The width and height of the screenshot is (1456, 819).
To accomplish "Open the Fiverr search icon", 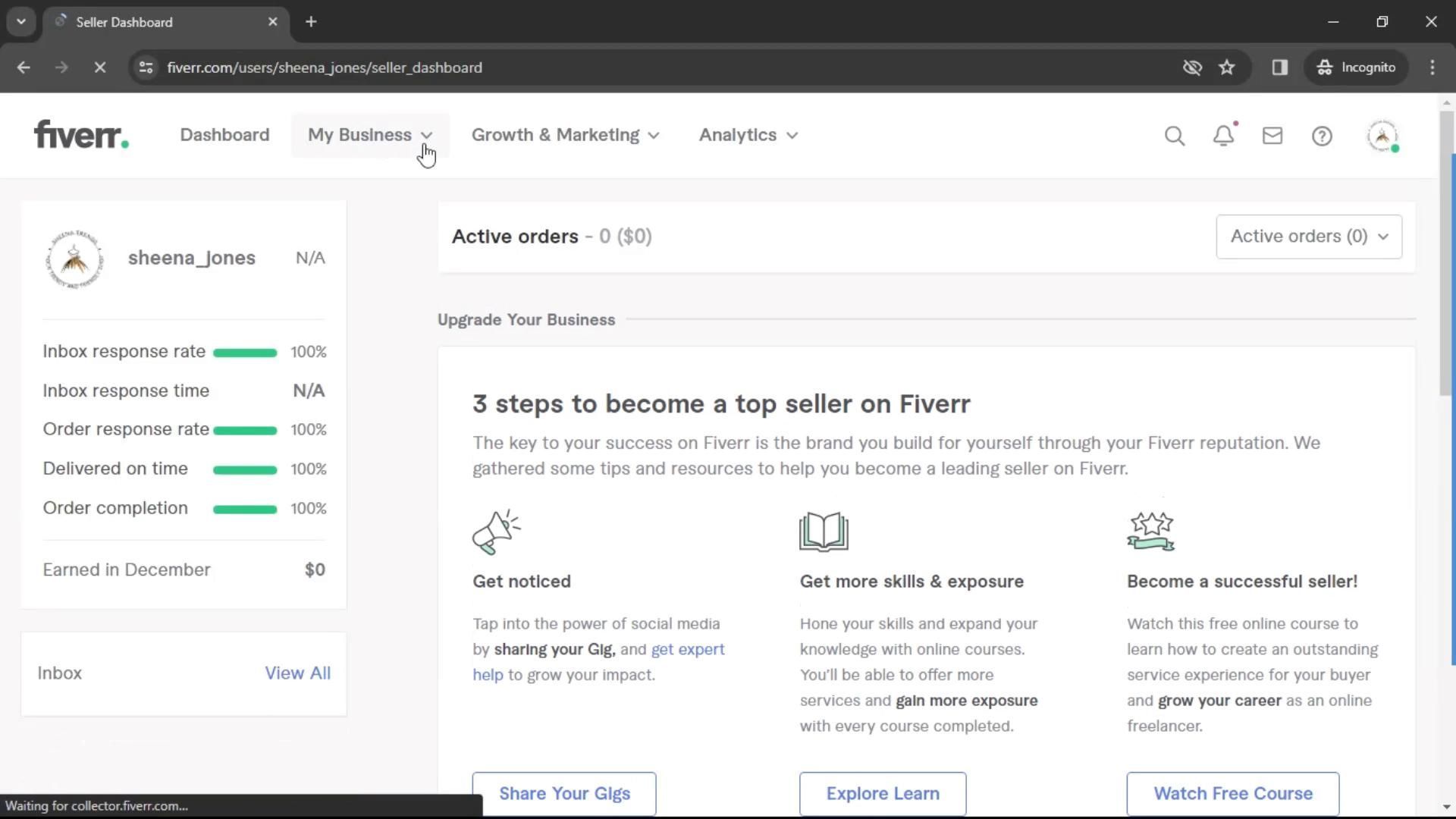I will [1174, 136].
